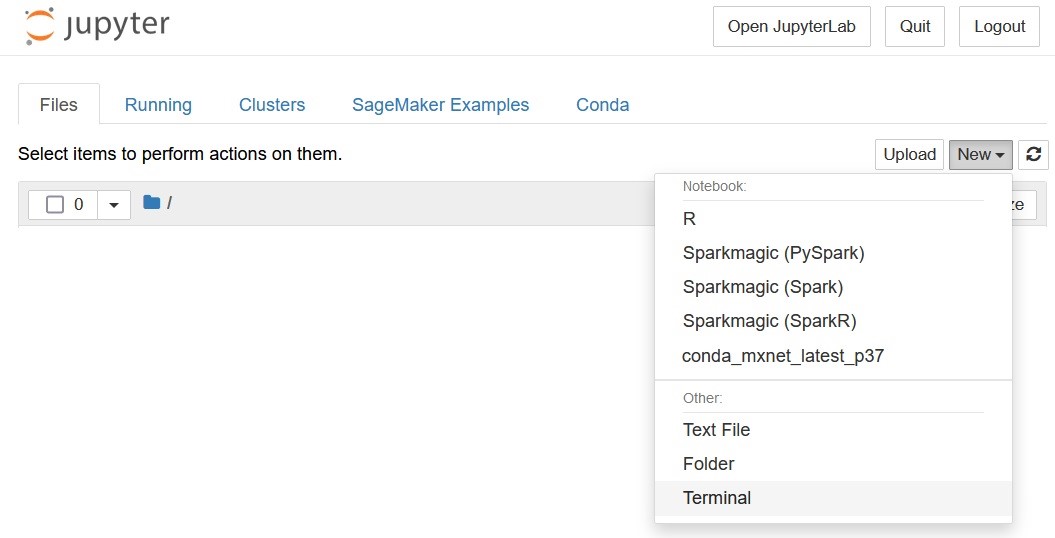
Task: Switch to the Files tab
Action: point(59,105)
